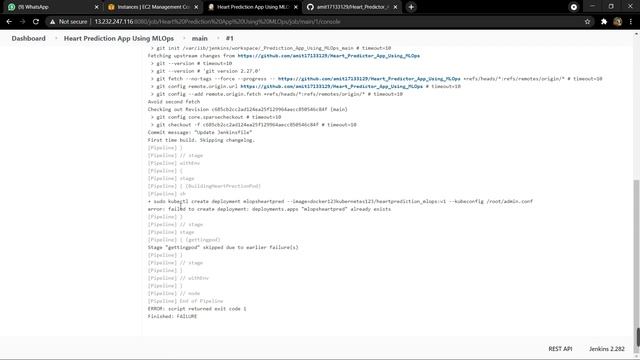The width and height of the screenshot is (640, 360).
Task: Click the media control icon in title bar
Action: pos(573,7)
